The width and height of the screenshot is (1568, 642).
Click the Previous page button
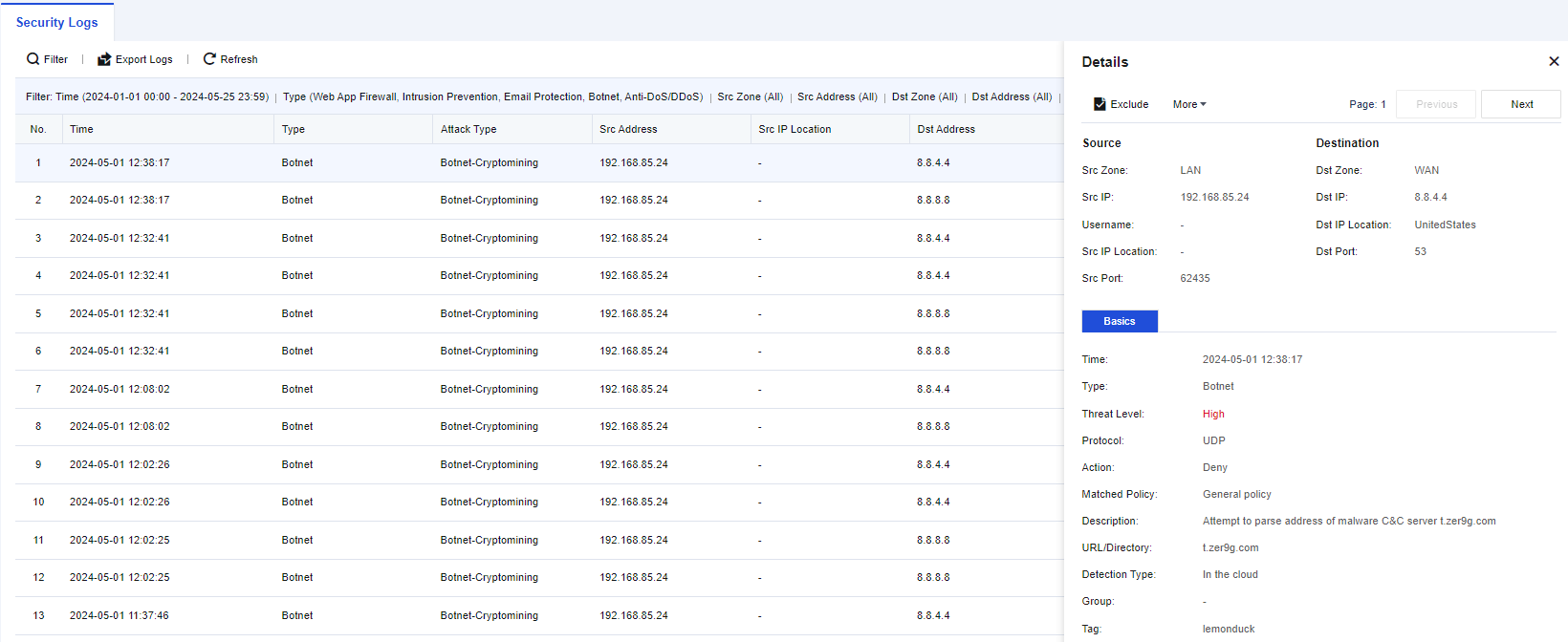click(x=1436, y=104)
